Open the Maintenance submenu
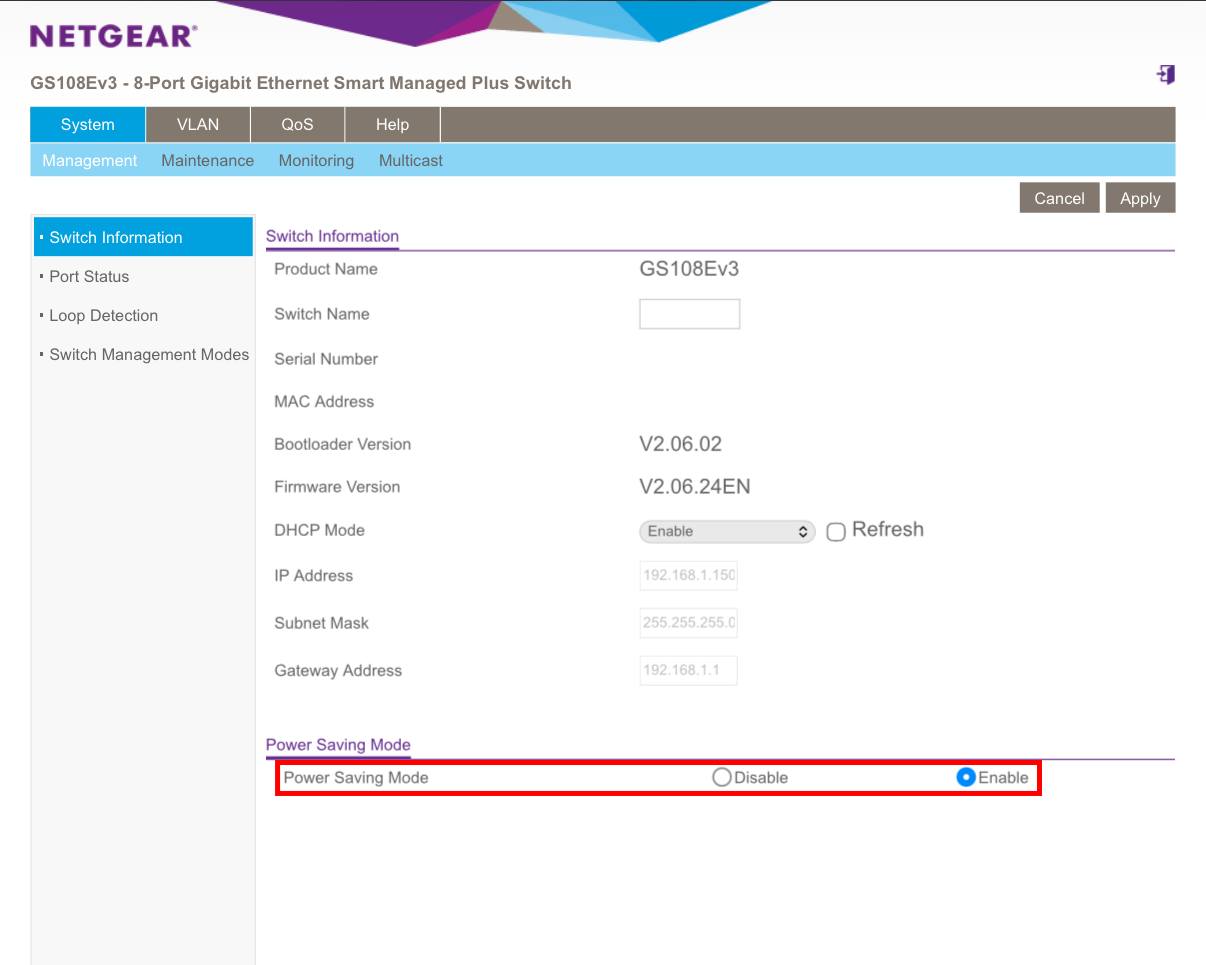 (207, 160)
